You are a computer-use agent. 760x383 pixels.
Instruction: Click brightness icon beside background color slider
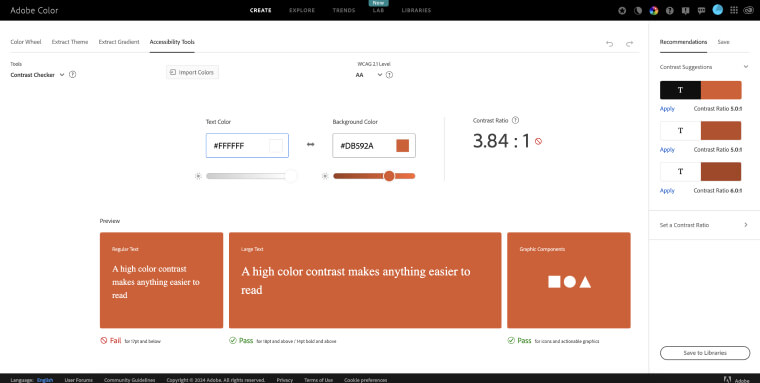point(325,176)
